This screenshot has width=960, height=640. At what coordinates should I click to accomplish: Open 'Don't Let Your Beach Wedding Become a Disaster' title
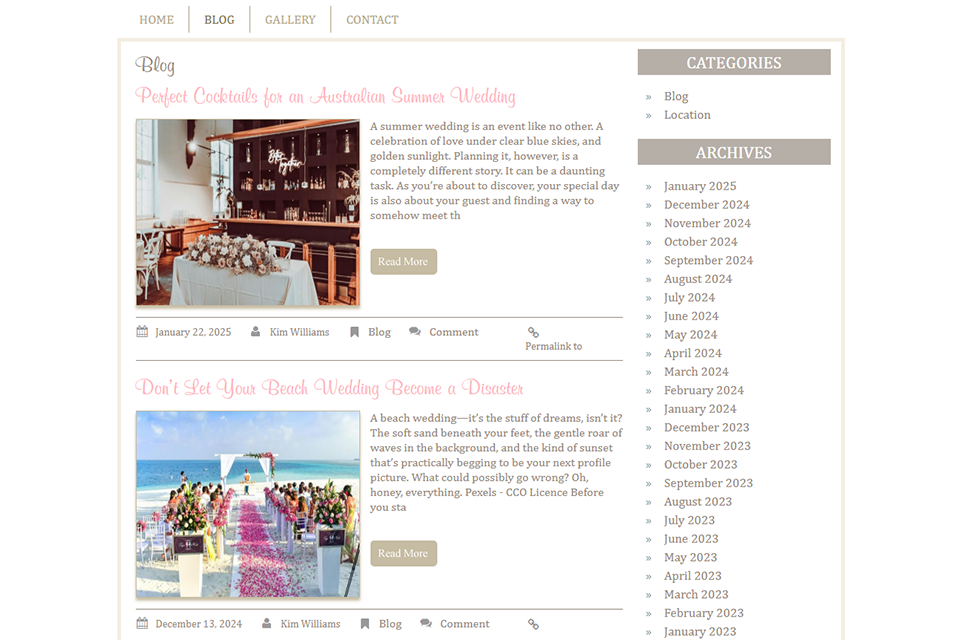[329, 388]
